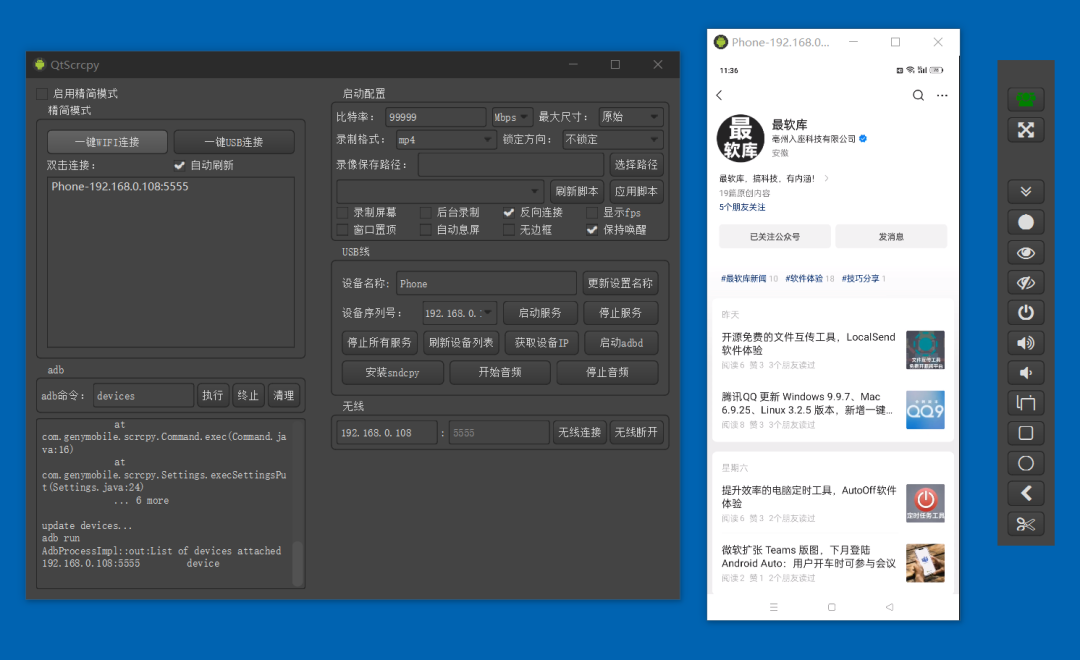
Task: Click the square app-switch icon in toolbar
Action: pos(1025,434)
